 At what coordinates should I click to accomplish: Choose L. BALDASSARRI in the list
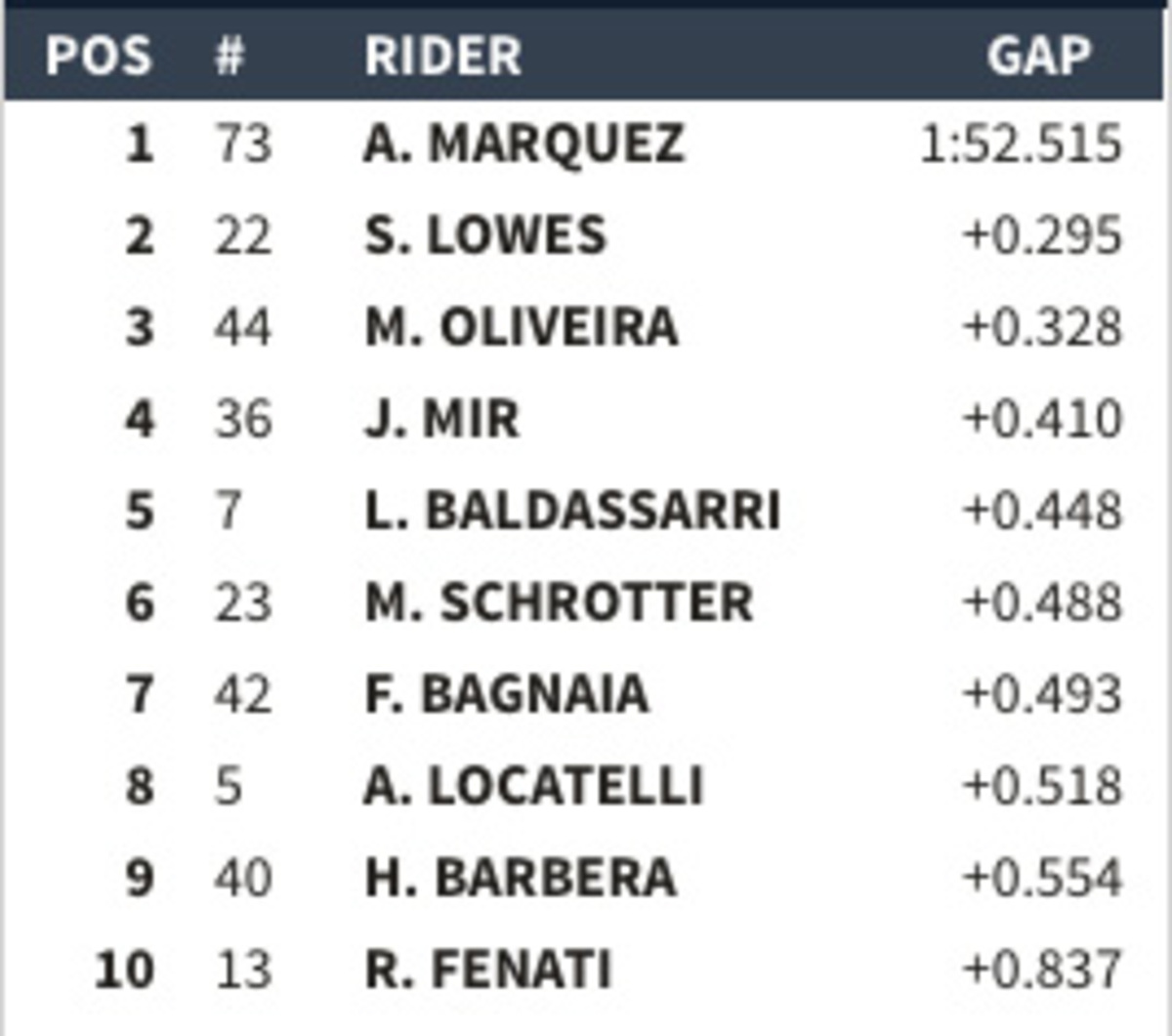pyautogui.click(x=572, y=511)
